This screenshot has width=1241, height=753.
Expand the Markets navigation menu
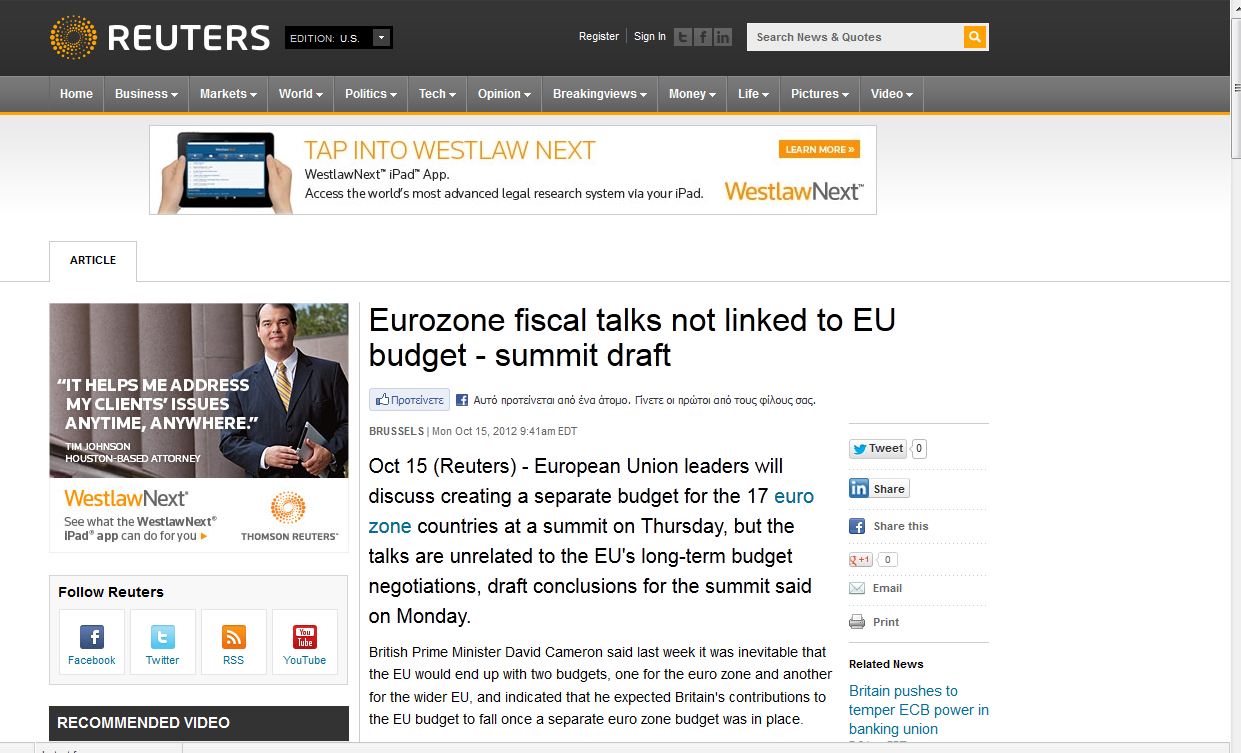pos(227,94)
